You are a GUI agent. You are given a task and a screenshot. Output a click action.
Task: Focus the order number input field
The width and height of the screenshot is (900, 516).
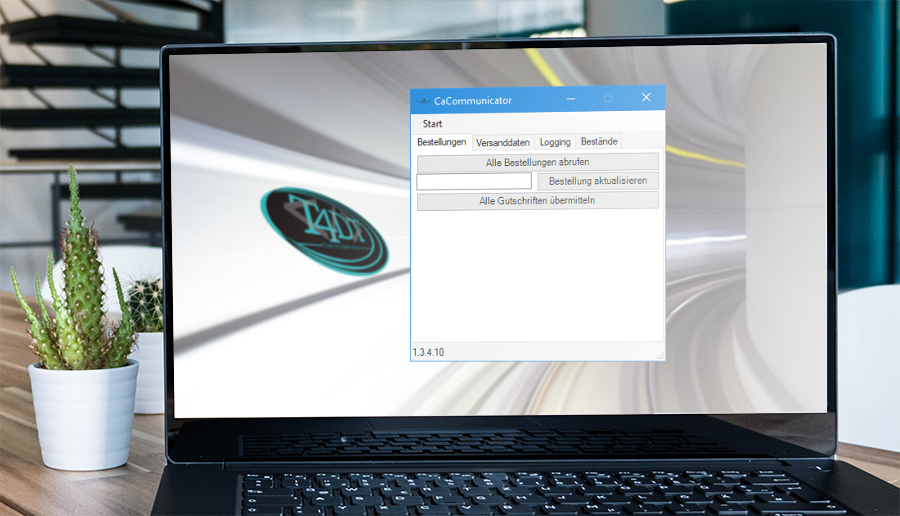[474, 181]
